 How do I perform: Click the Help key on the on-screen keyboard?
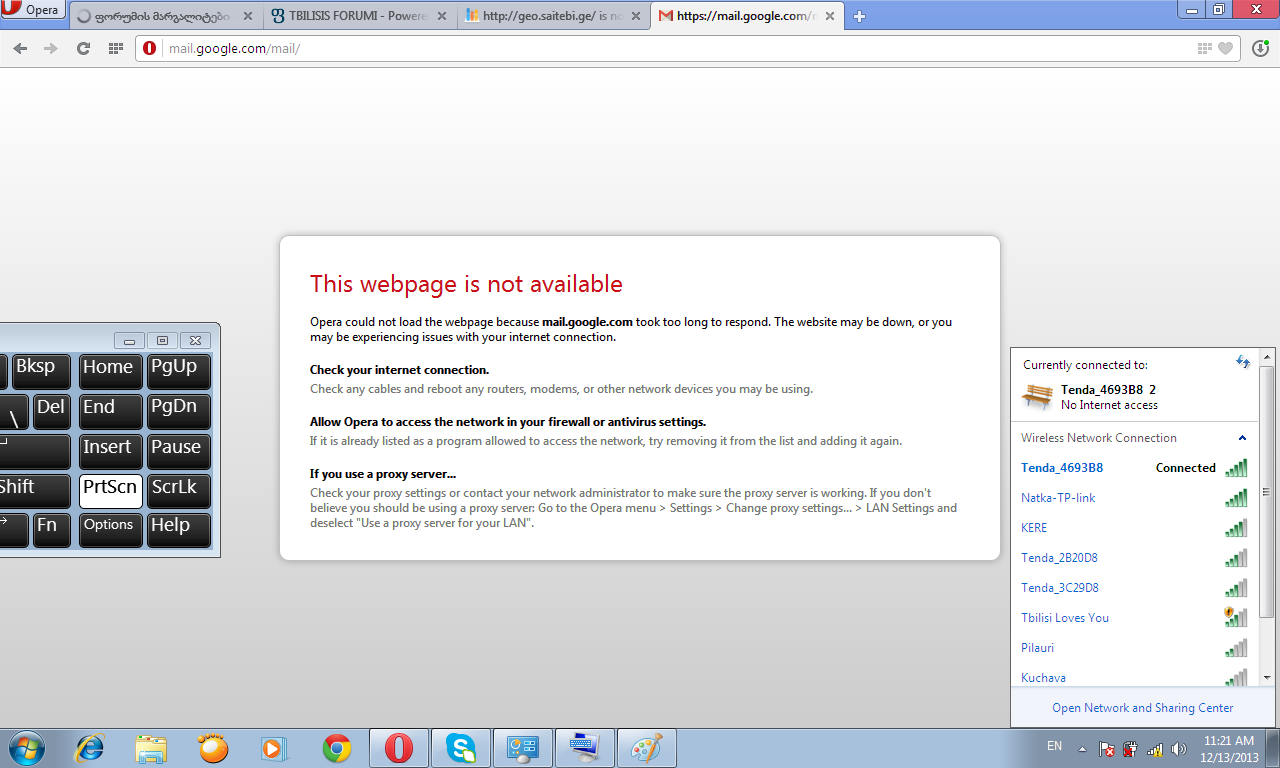177,530
